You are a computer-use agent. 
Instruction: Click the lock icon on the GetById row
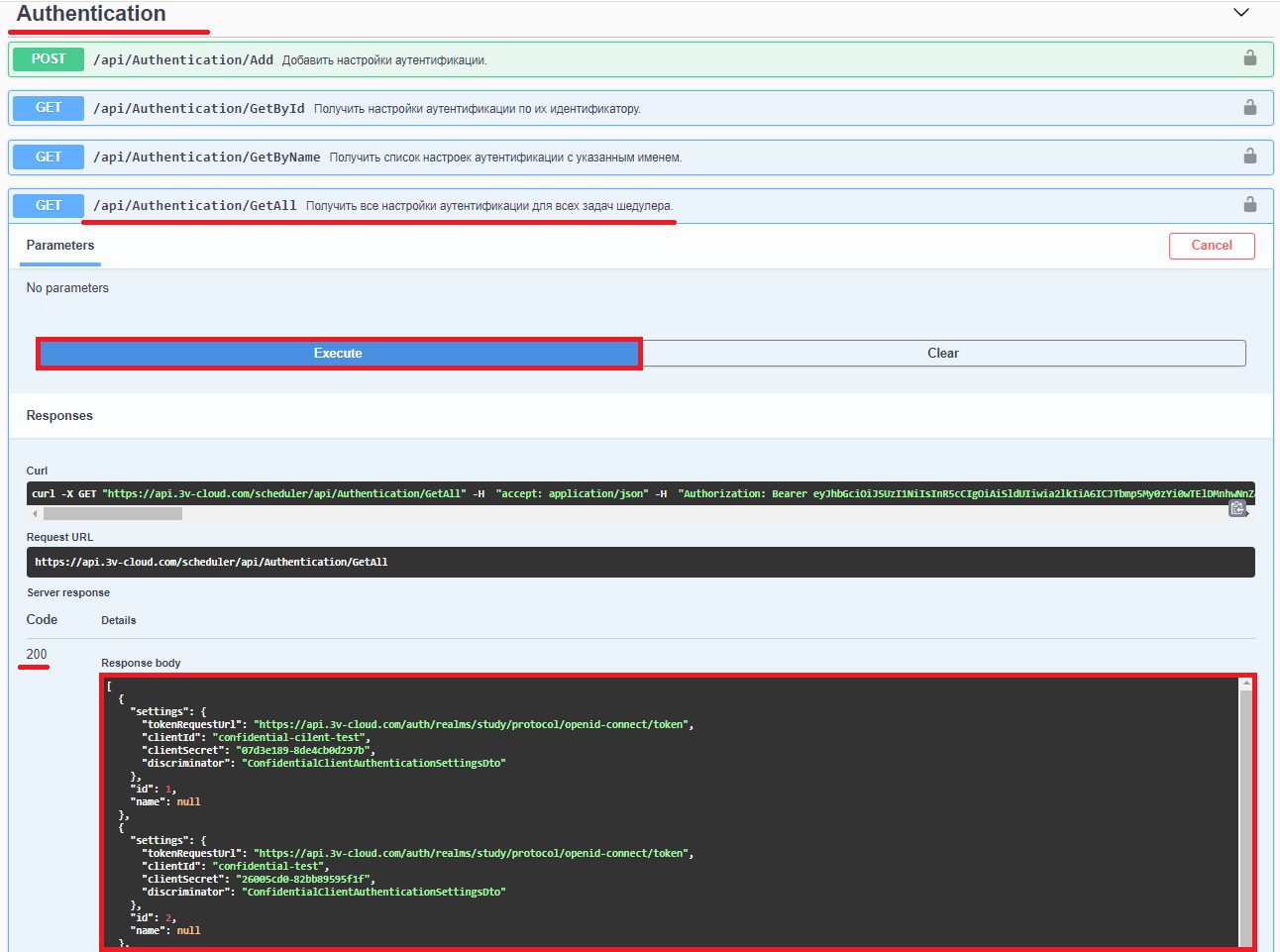click(x=1250, y=107)
